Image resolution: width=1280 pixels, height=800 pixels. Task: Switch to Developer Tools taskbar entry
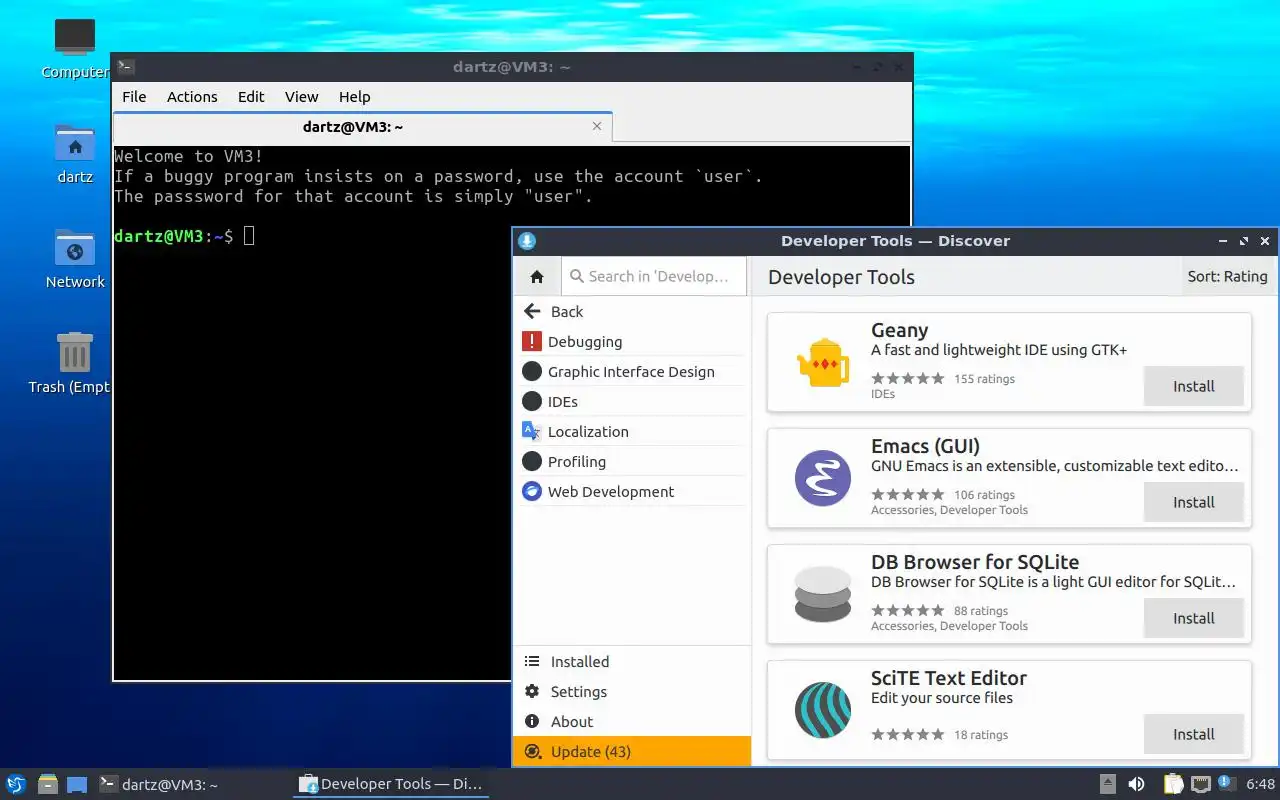click(x=391, y=784)
